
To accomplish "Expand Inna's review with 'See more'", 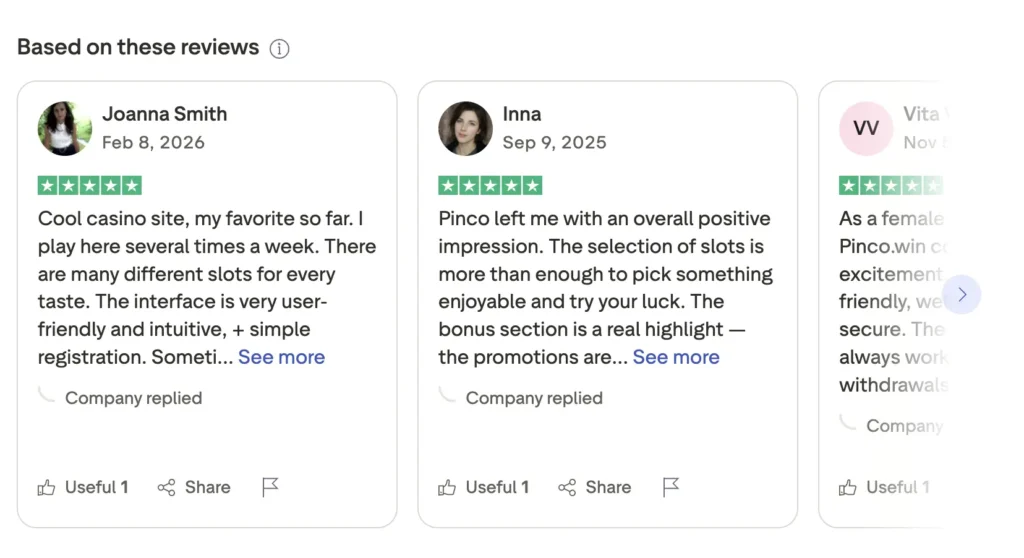I will point(676,357).
